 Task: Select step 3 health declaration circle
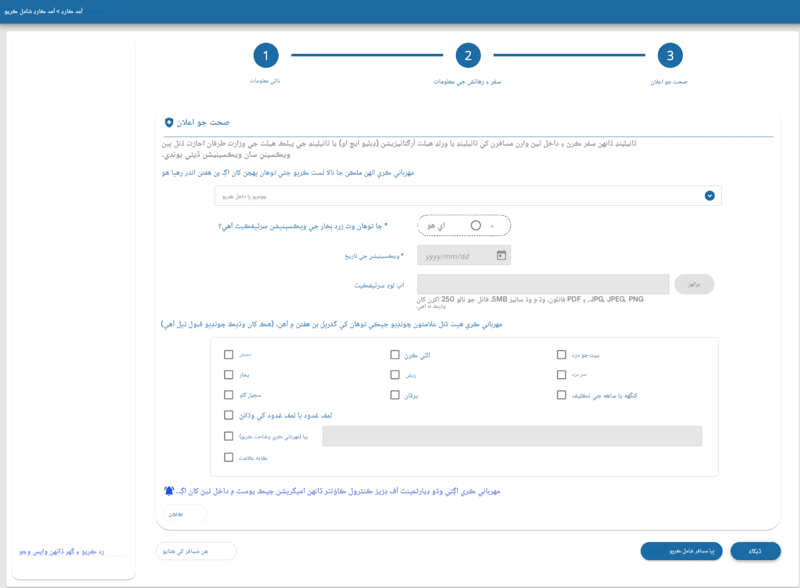[x=670, y=56]
